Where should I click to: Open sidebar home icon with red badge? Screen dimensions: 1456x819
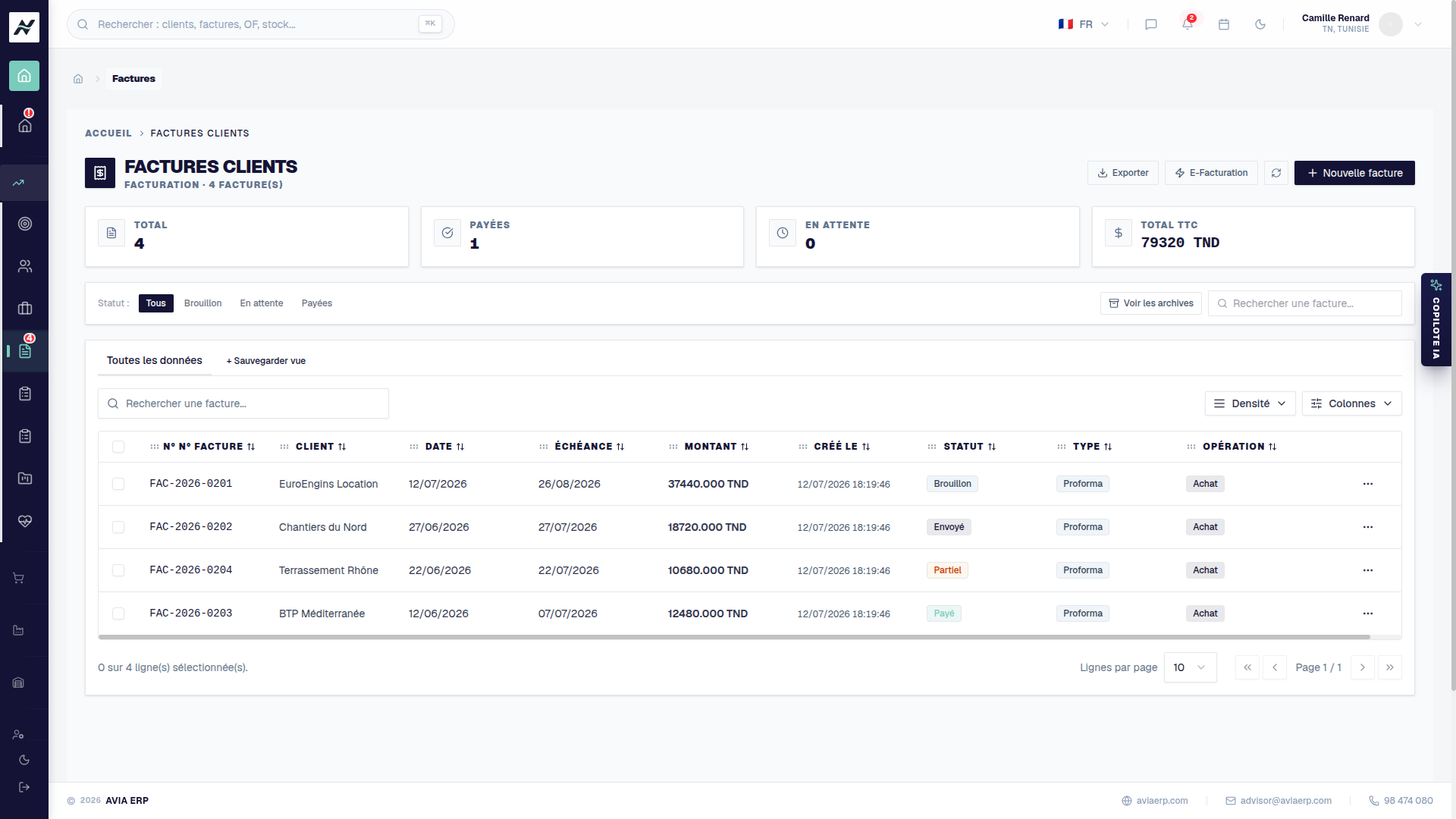pyautogui.click(x=25, y=125)
